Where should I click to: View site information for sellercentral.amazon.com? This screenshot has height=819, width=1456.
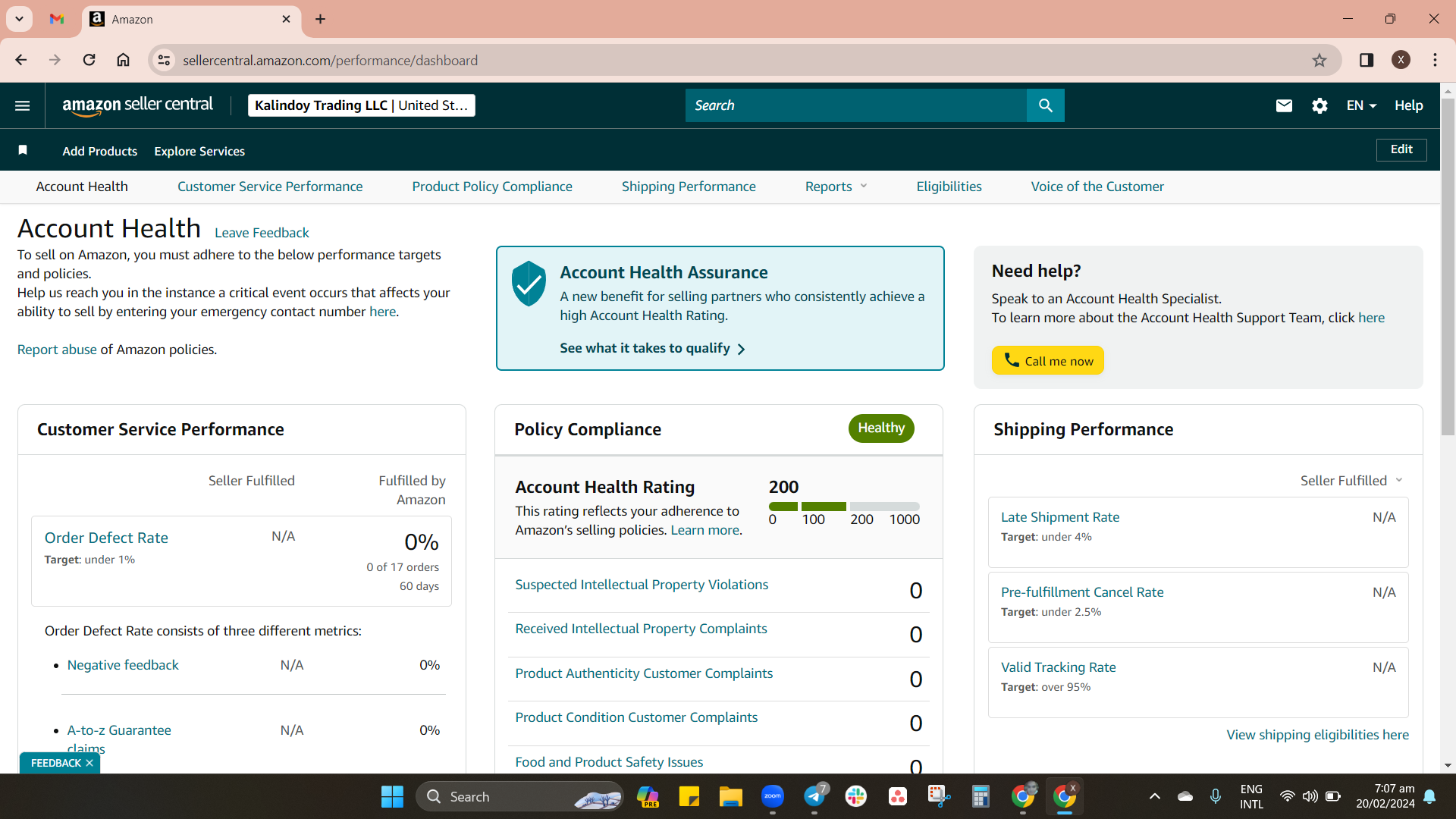tap(164, 60)
